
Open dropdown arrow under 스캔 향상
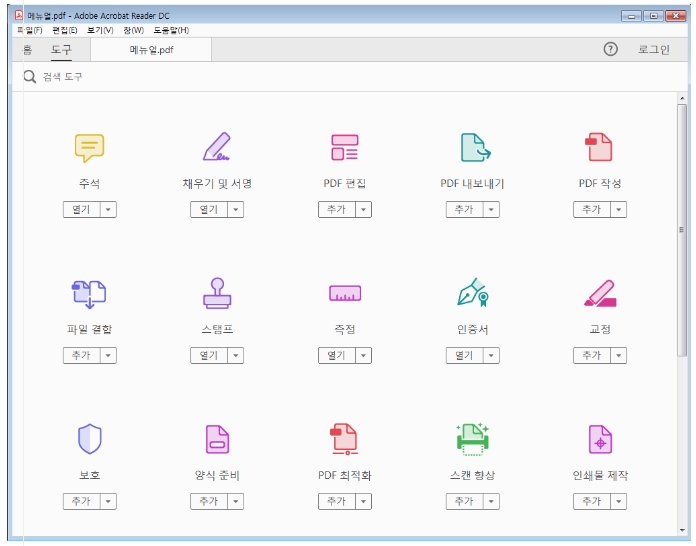tap(491, 502)
